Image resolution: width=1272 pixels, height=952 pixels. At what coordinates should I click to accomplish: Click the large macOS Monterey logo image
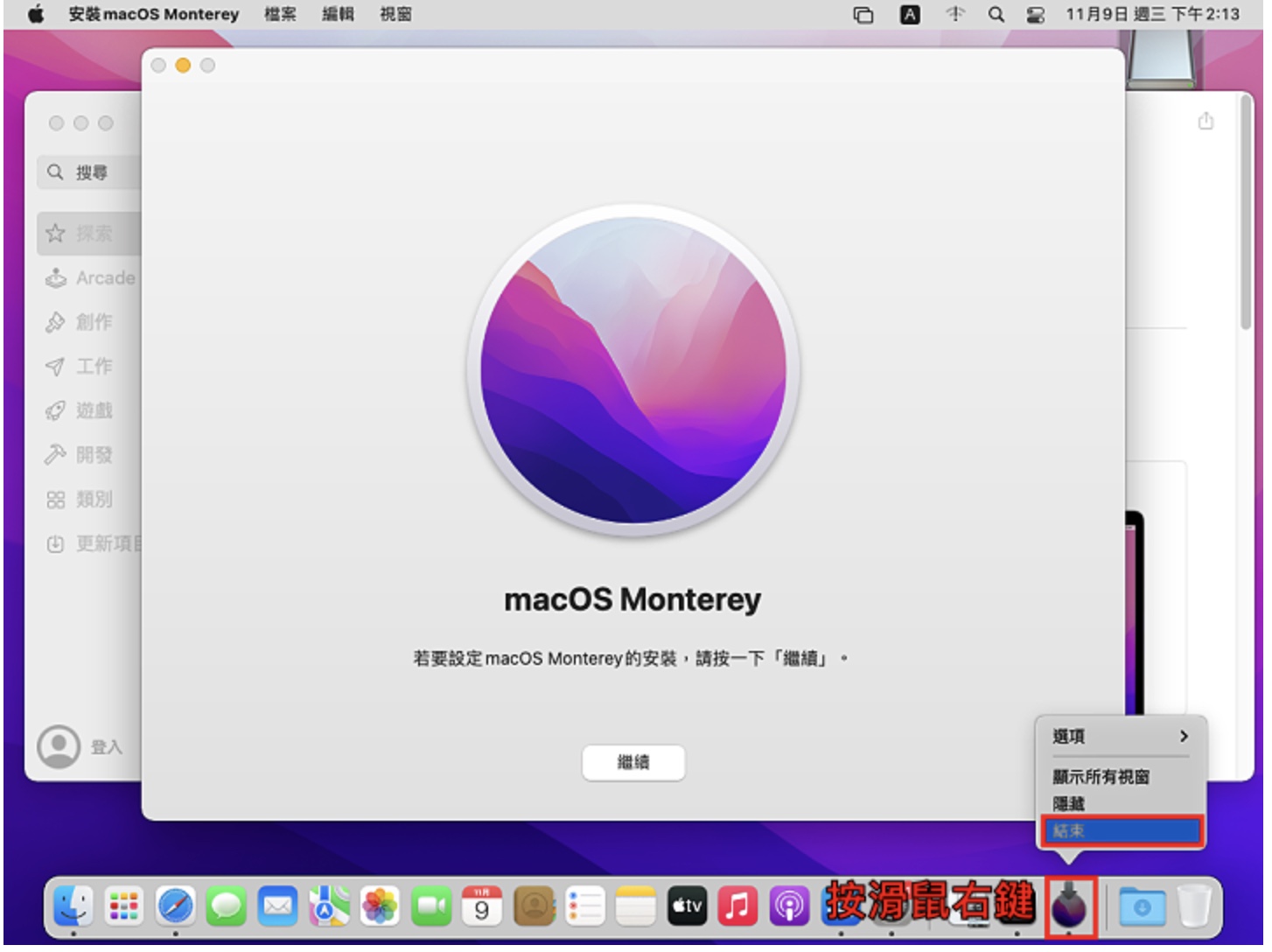click(x=633, y=370)
